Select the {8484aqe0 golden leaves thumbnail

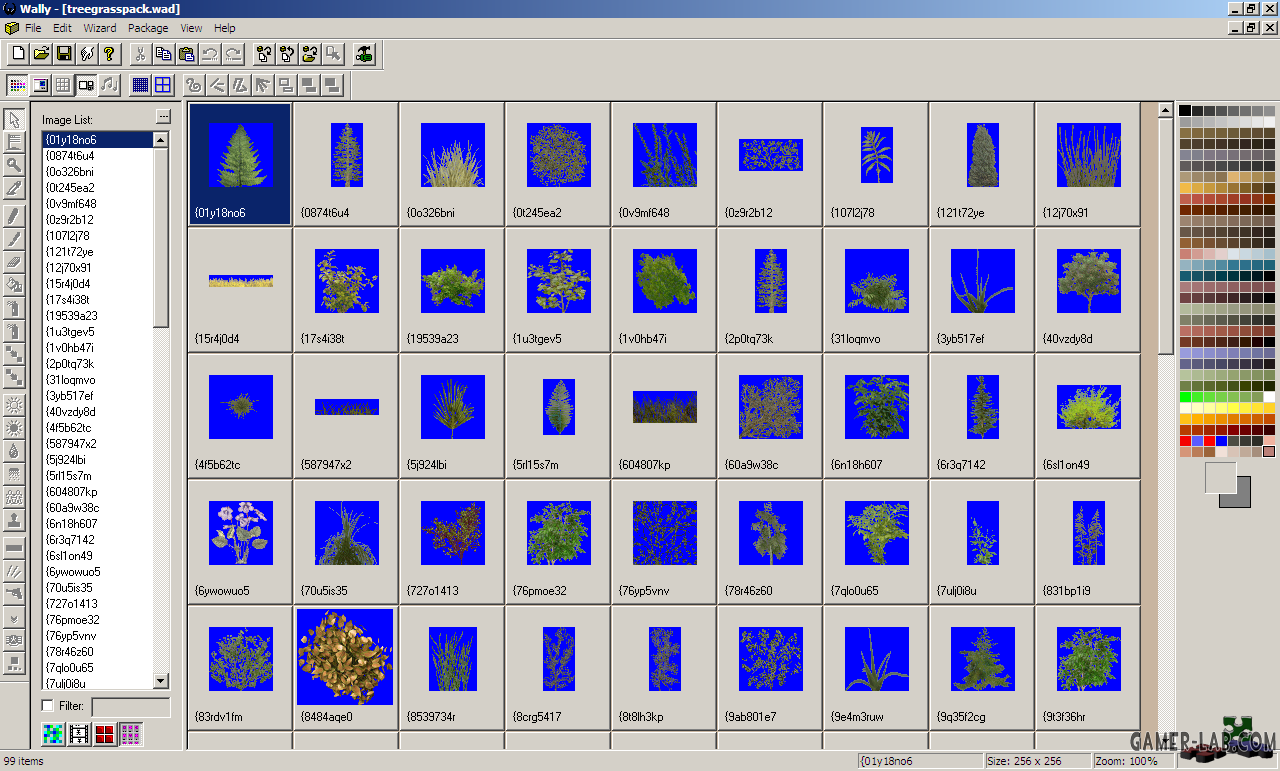[x=345, y=667]
